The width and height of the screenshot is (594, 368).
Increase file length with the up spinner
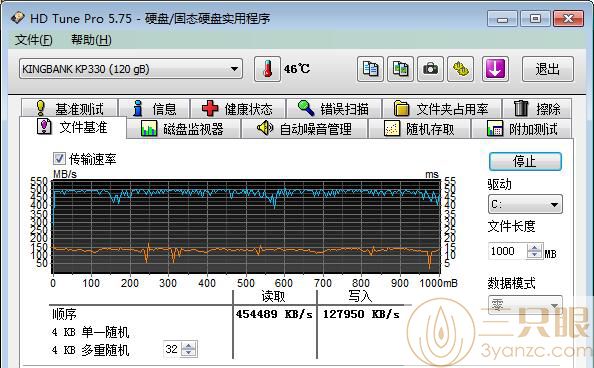click(535, 247)
